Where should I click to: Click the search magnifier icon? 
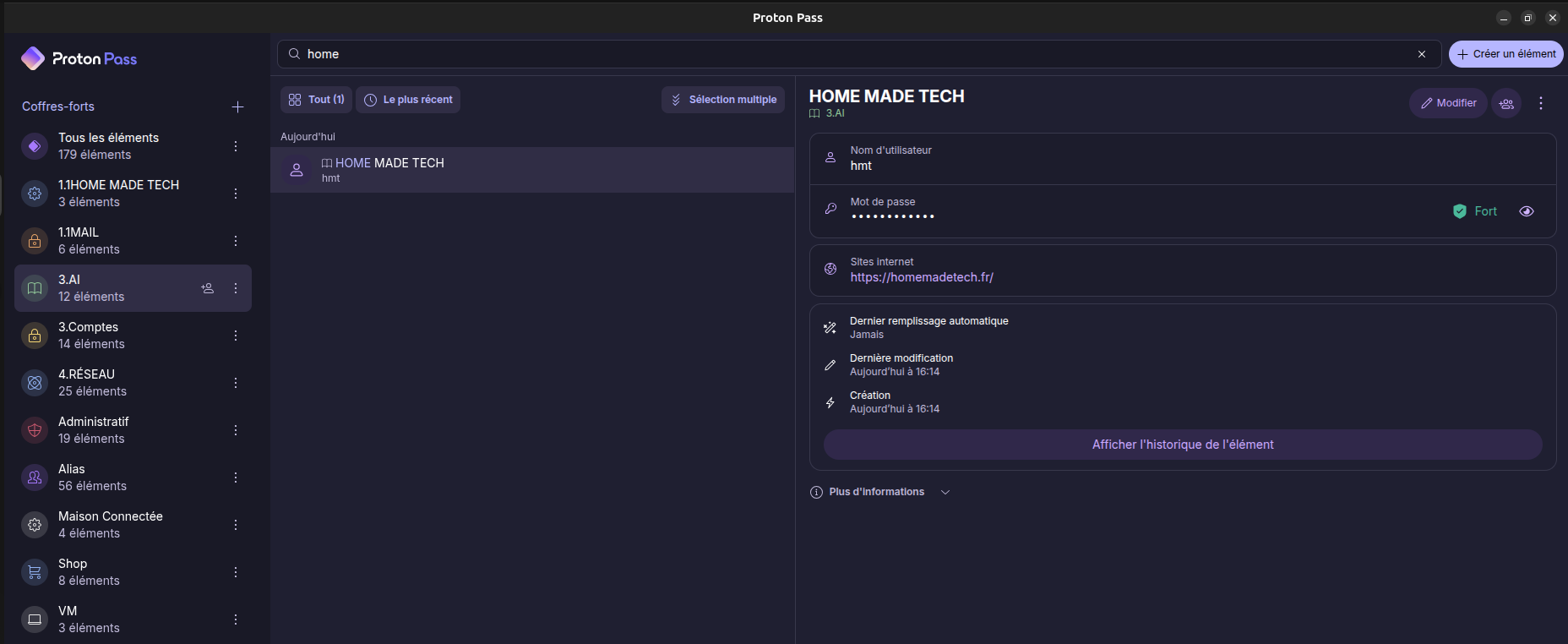294,54
